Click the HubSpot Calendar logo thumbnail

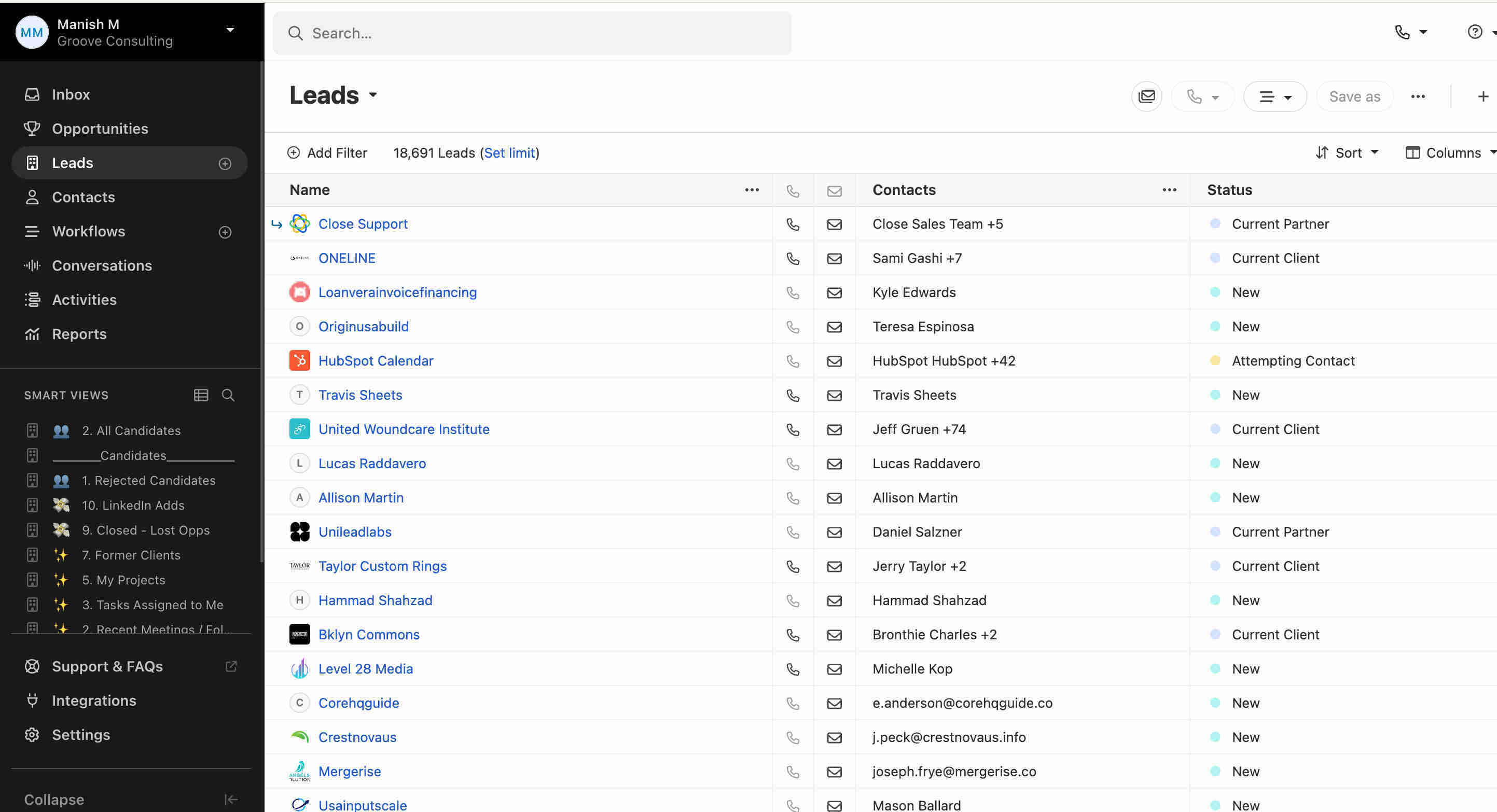[x=300, y=361]
